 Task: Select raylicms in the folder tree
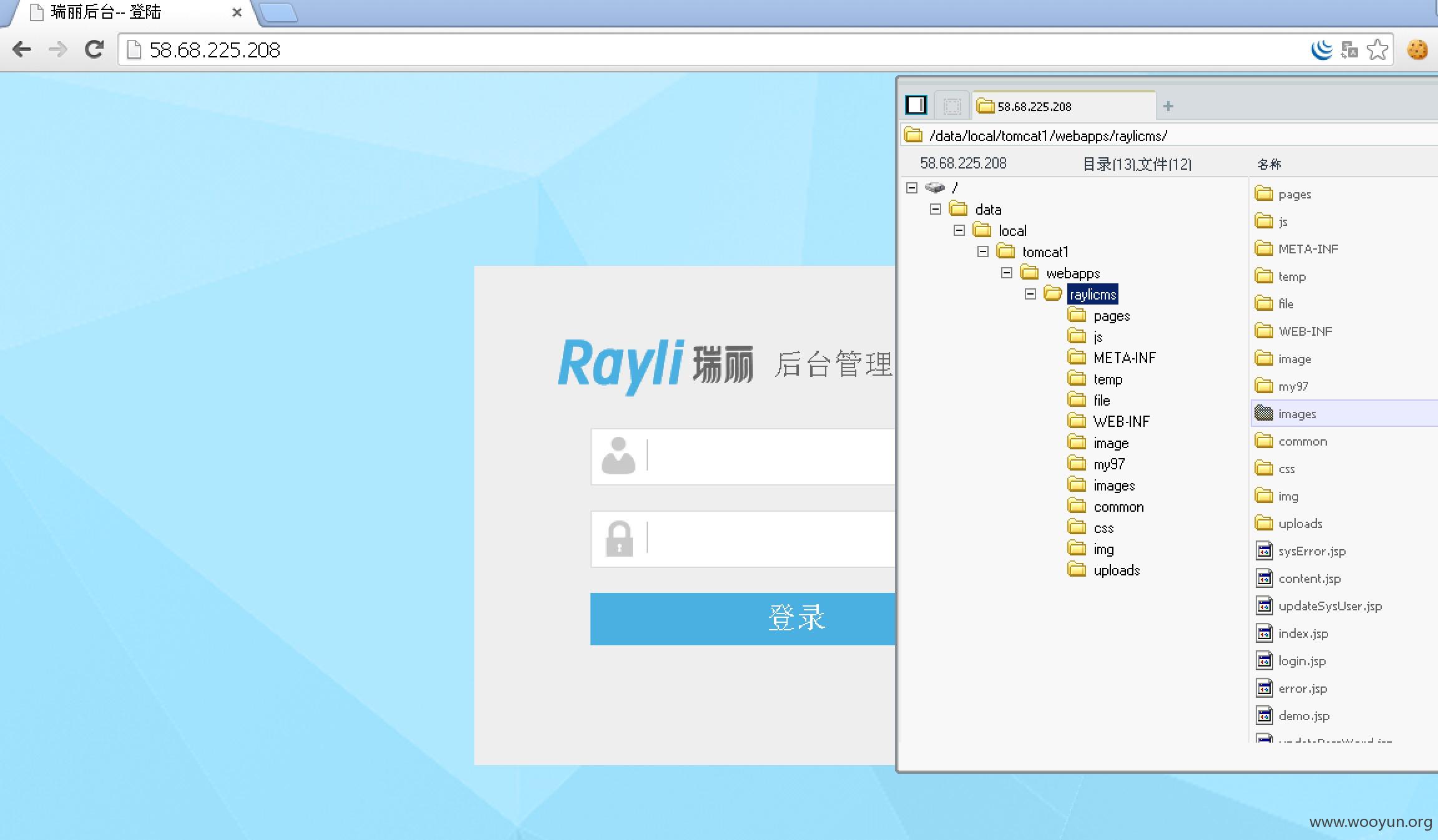pos(1093,295)
